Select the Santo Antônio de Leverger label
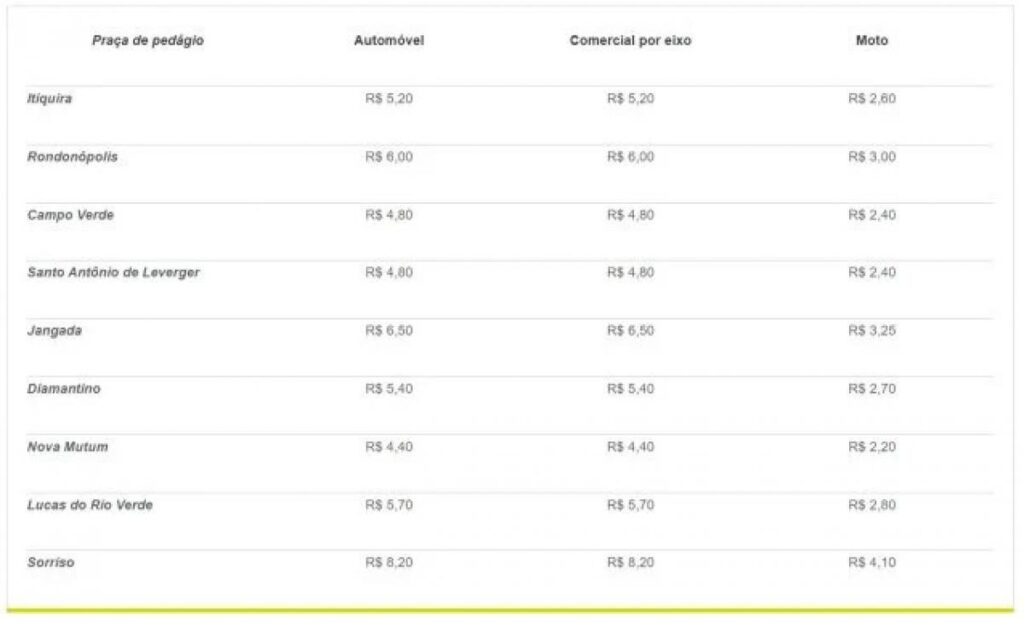Viewport: 1024px width, 623px height. click(113, 273)
